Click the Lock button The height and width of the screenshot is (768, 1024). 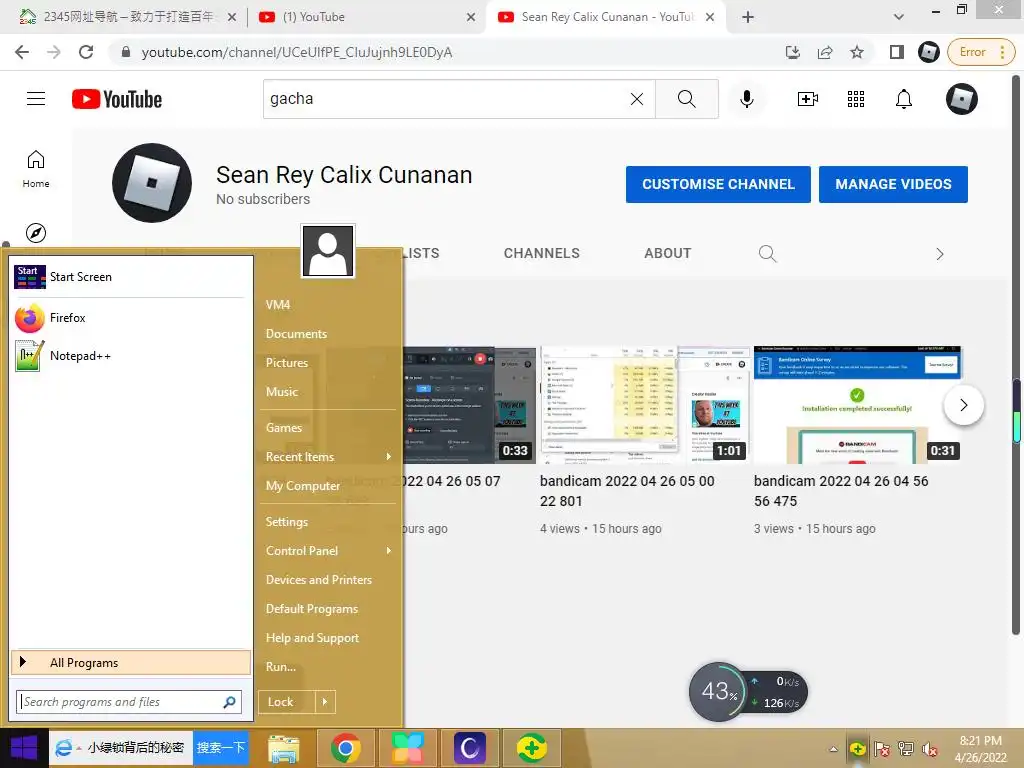[287, 702]
